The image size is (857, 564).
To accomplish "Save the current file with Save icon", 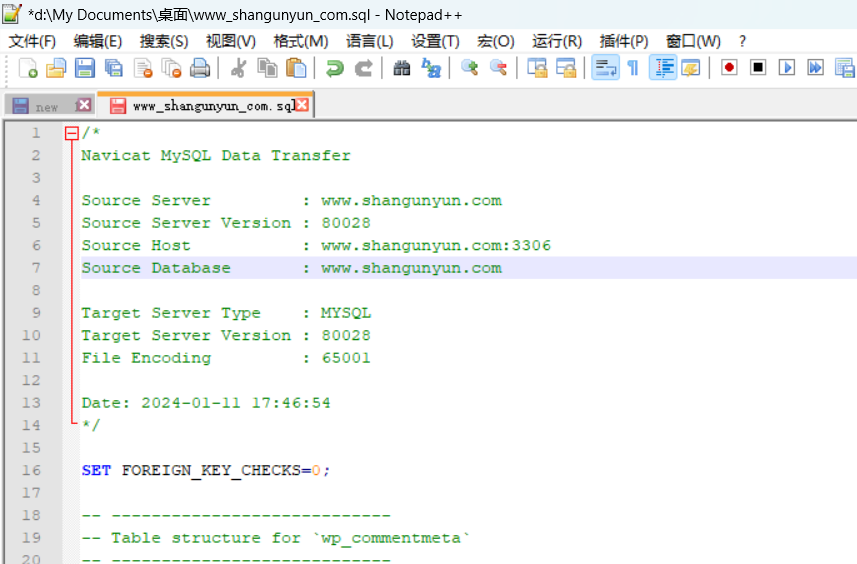I will coord(85,68).
